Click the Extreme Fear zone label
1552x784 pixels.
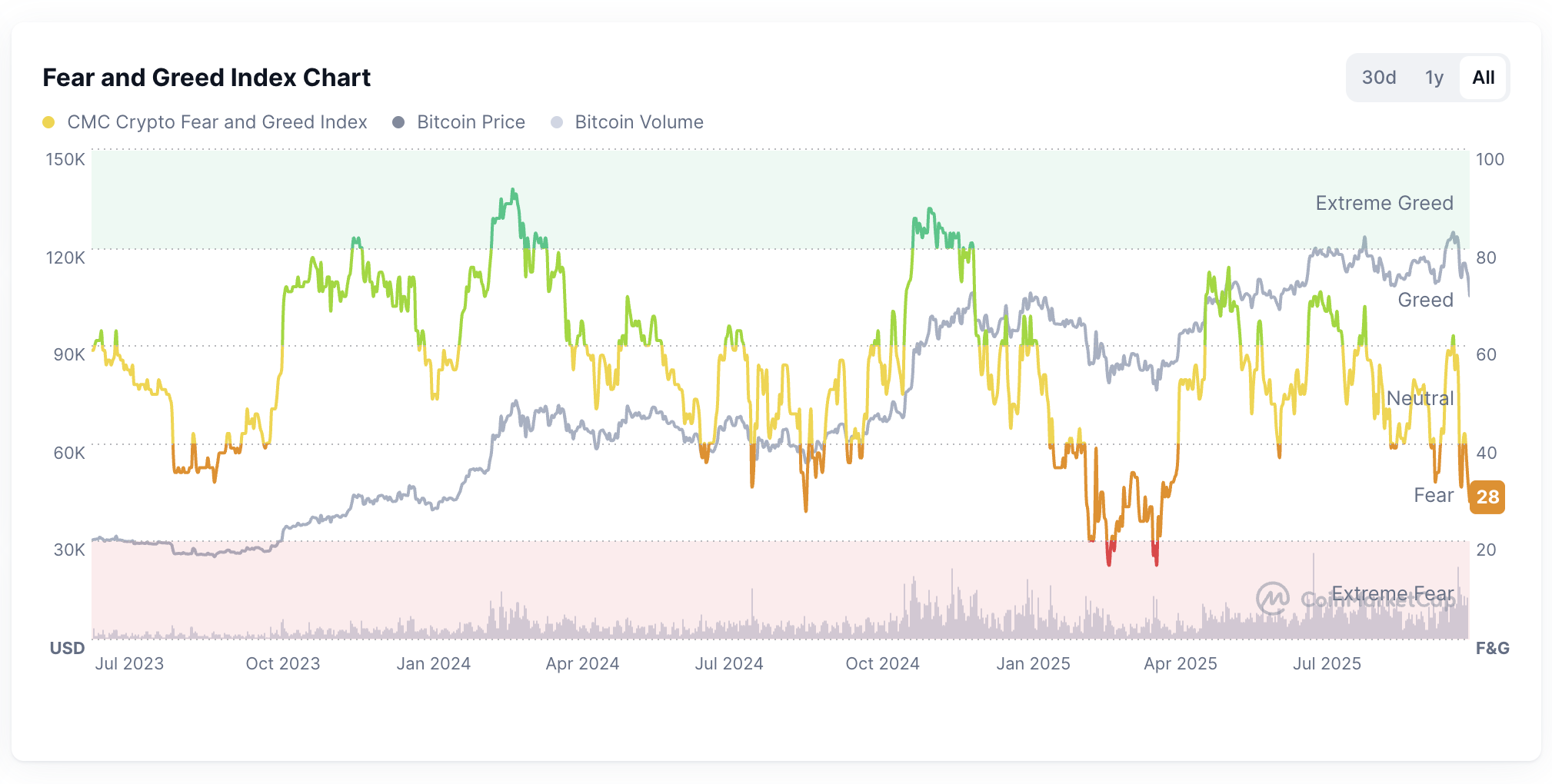[1392, 593]
